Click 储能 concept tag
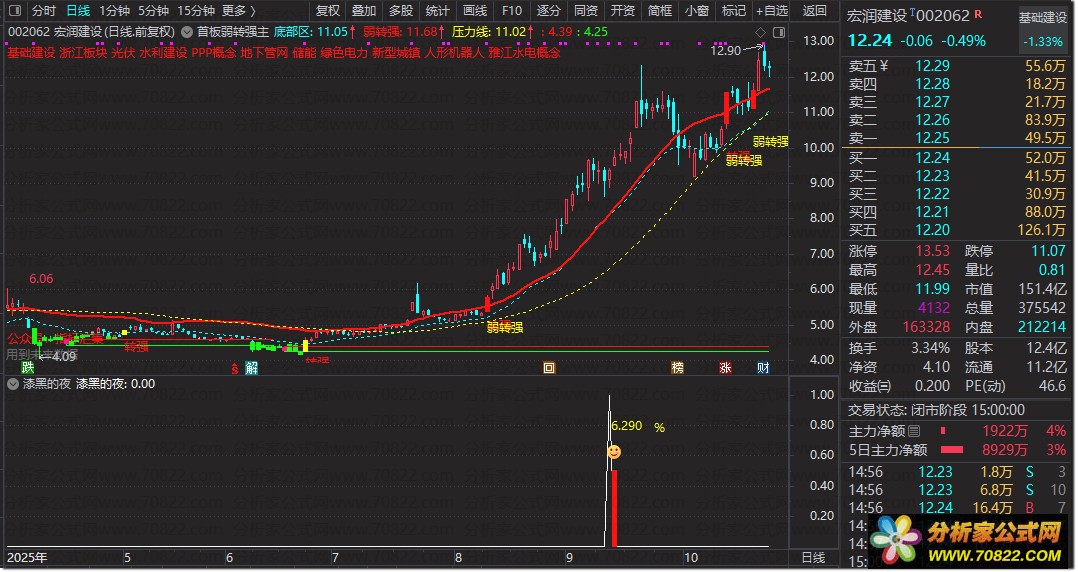 click(x=305, y=53)
